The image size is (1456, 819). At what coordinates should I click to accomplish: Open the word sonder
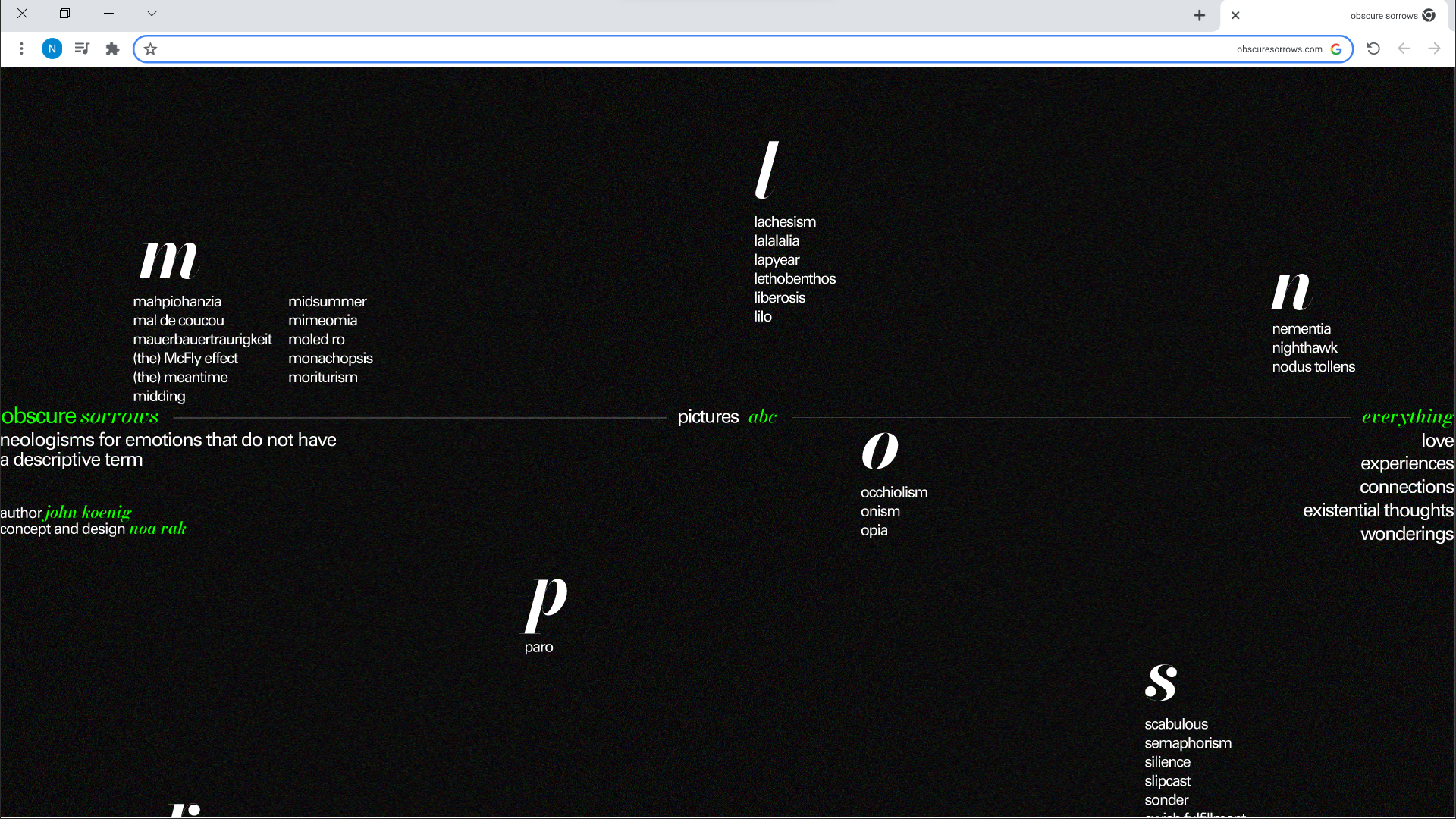pos(1166,800)
